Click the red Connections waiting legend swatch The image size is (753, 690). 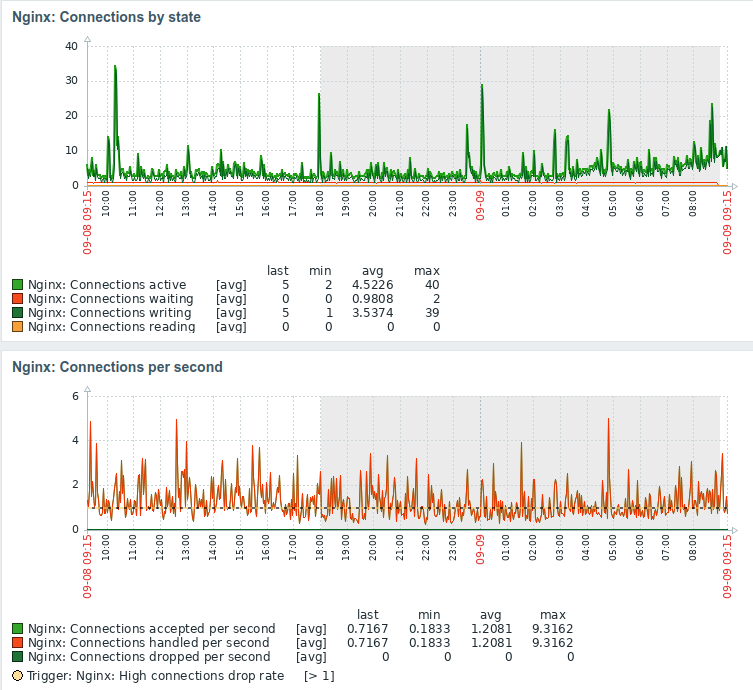[17, 299]
